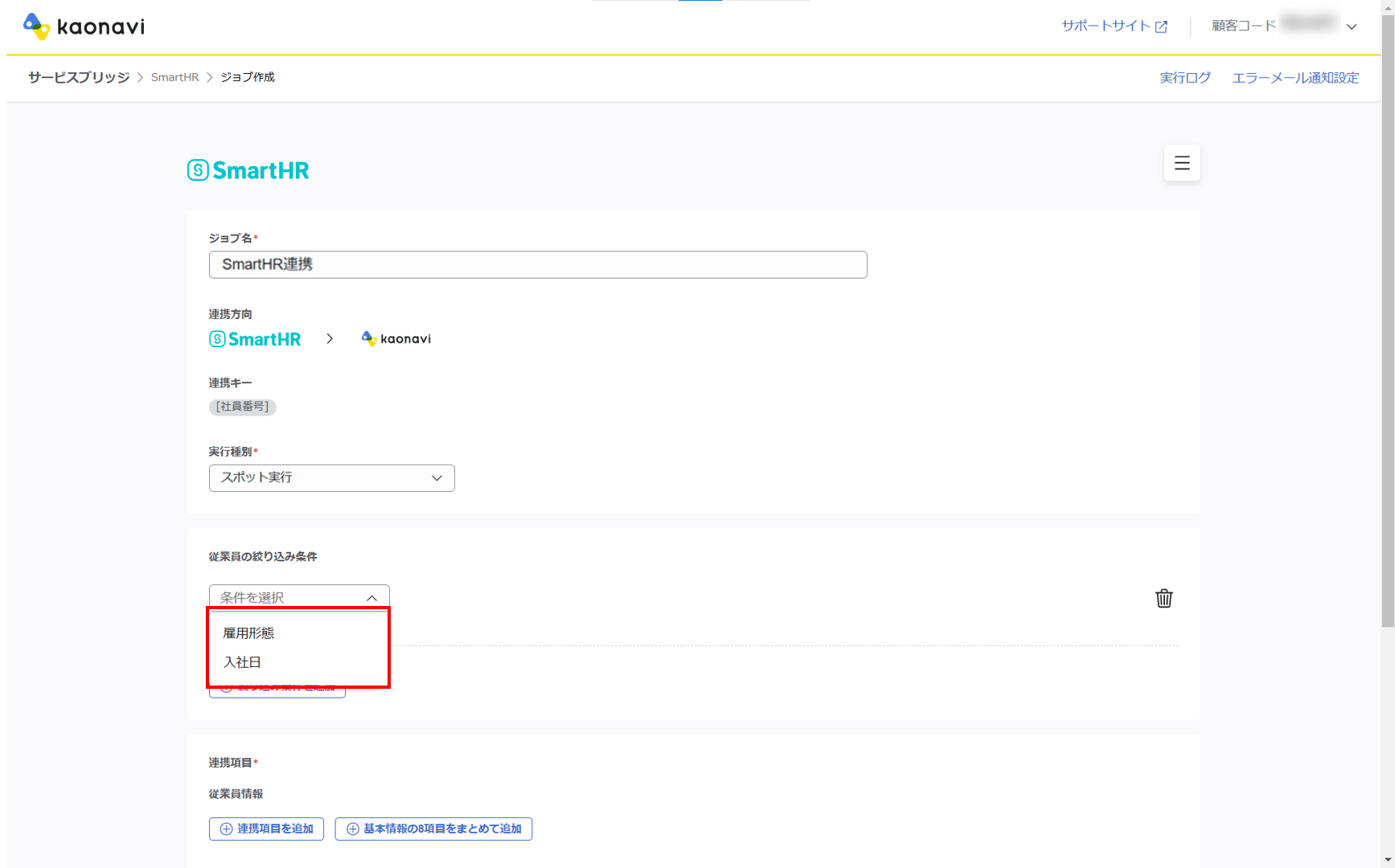1395x868 pixels.
Task: Open エラーメール通知設定 link
Action: 1295,77
